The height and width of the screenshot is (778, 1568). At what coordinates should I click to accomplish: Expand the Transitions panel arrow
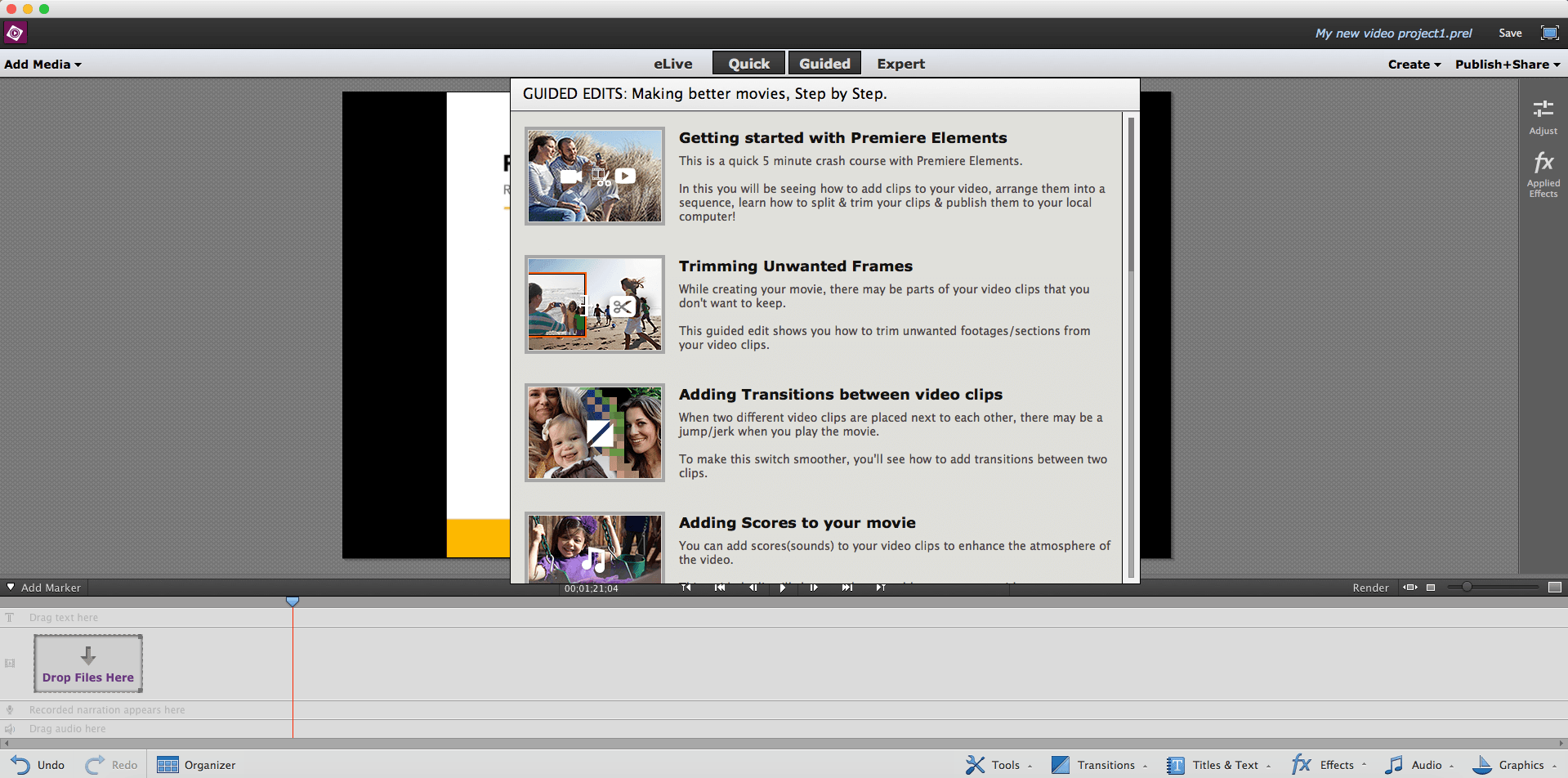[1145, 766]
